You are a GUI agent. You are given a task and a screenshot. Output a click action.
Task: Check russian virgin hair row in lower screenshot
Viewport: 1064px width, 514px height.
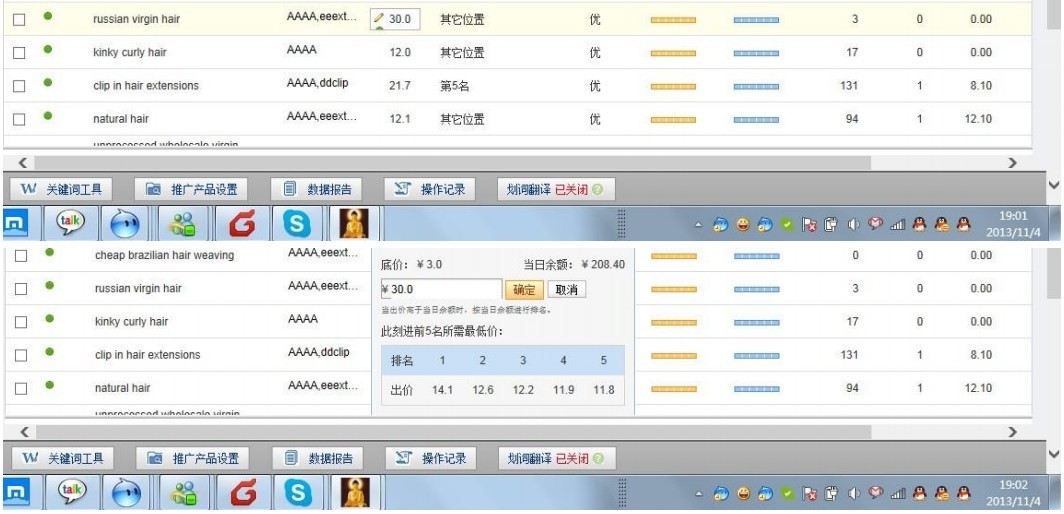(x=21, y=289)
